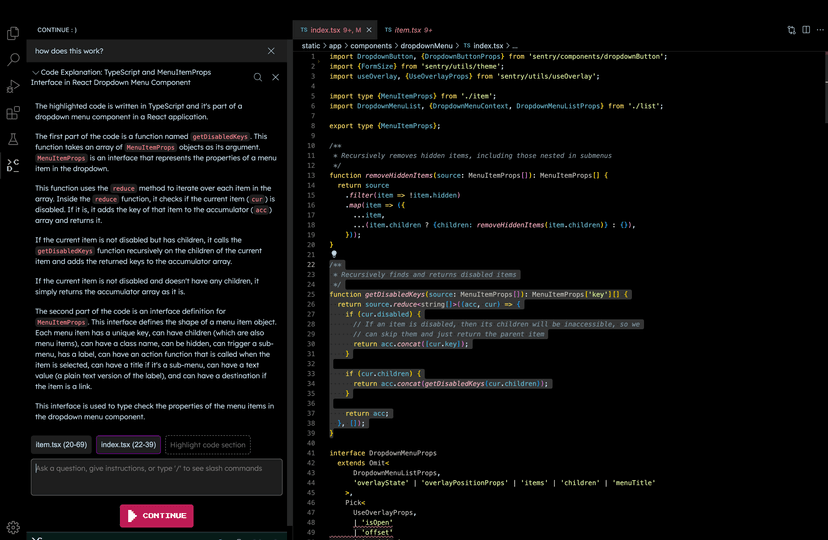This screenshot has width=828, height=540.
Task: Open the Testing beaker view
Action: coord(13,139)
